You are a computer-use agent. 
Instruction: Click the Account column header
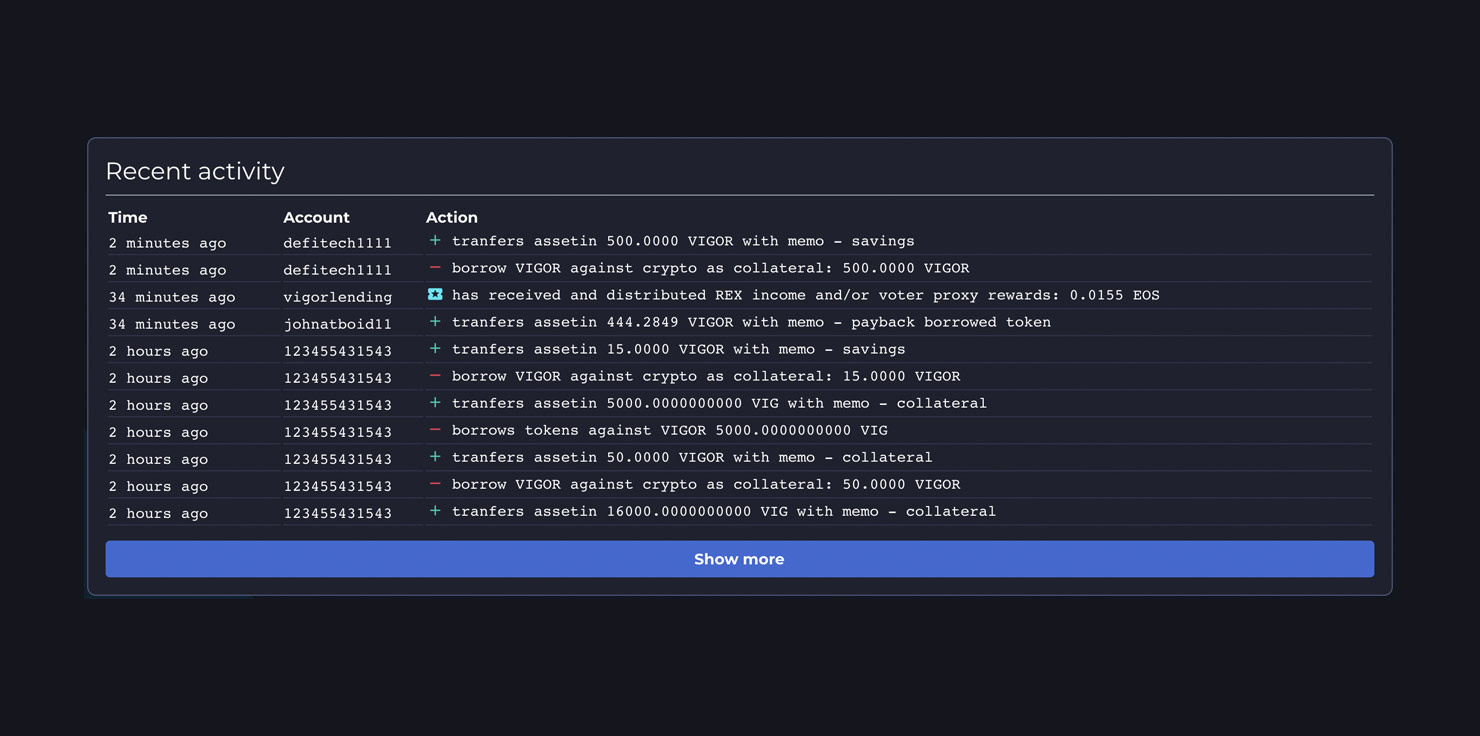(316, 217)
